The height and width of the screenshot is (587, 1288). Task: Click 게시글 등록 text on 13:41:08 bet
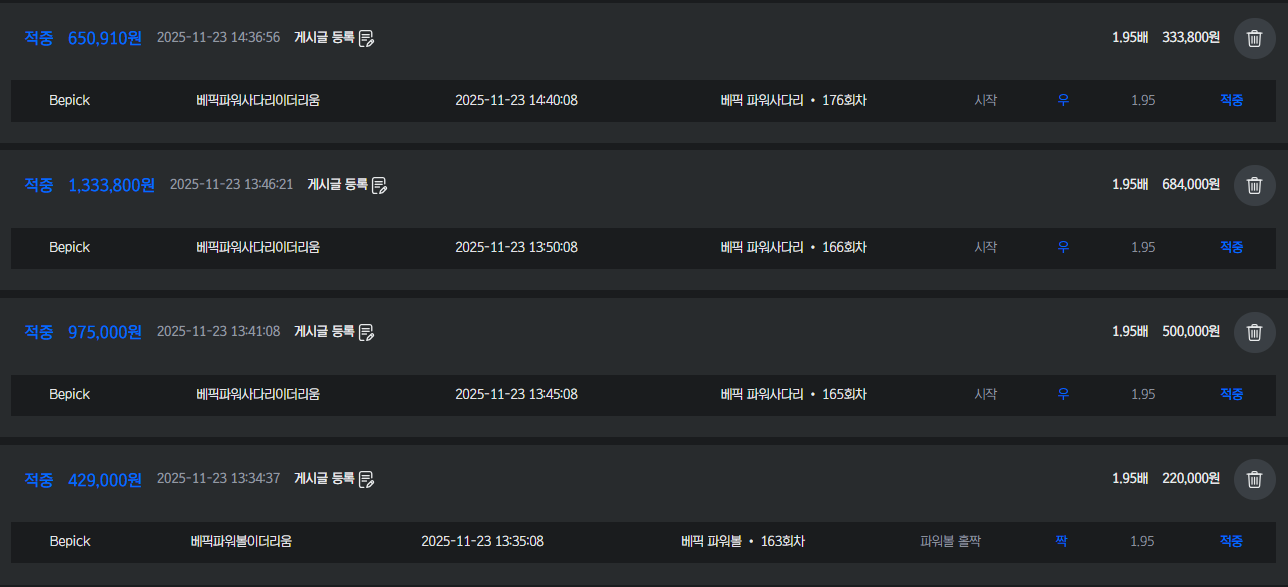pos(324,331)
